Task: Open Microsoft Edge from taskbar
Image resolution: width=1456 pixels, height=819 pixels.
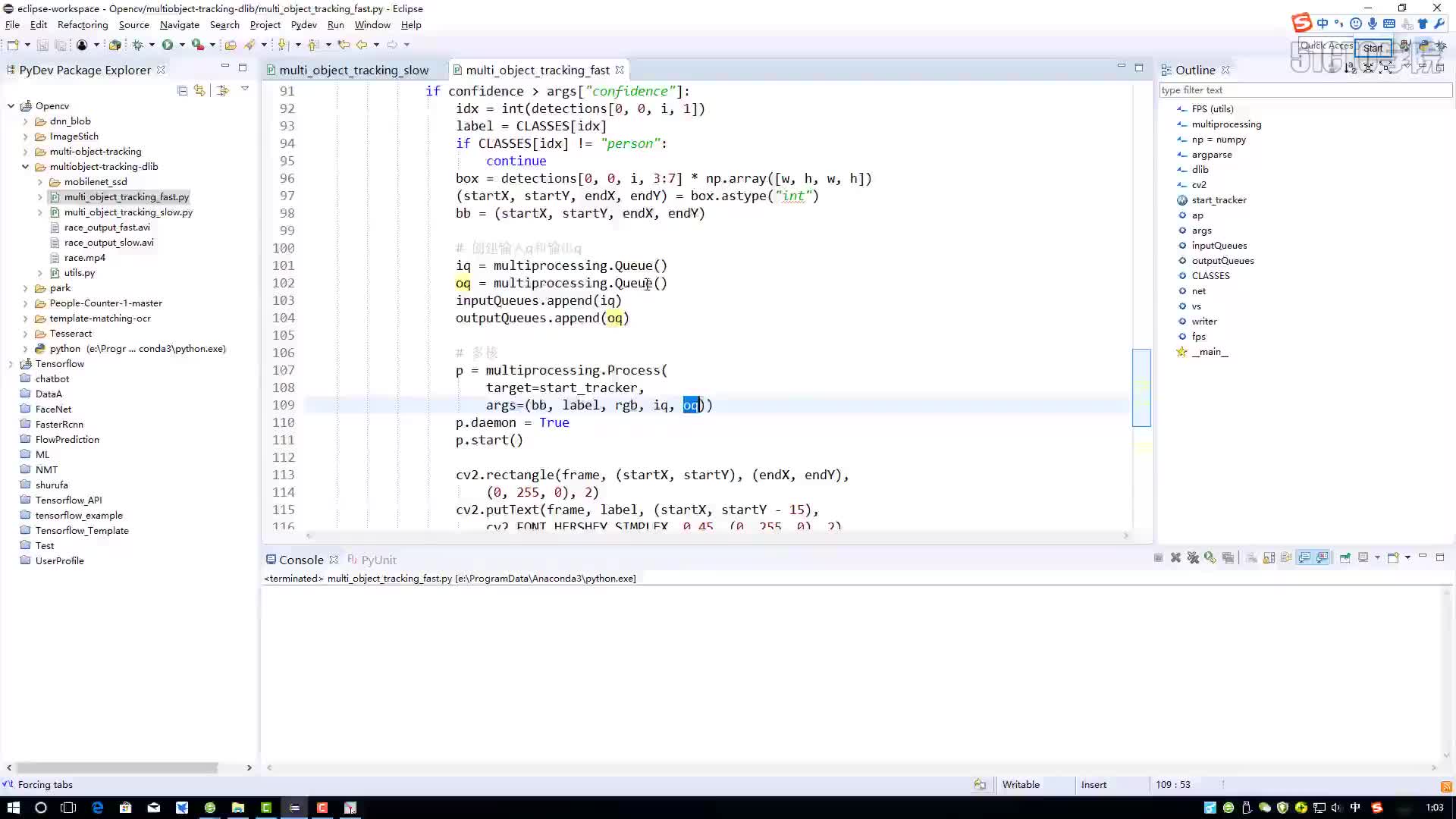Action: click(98, 808)
